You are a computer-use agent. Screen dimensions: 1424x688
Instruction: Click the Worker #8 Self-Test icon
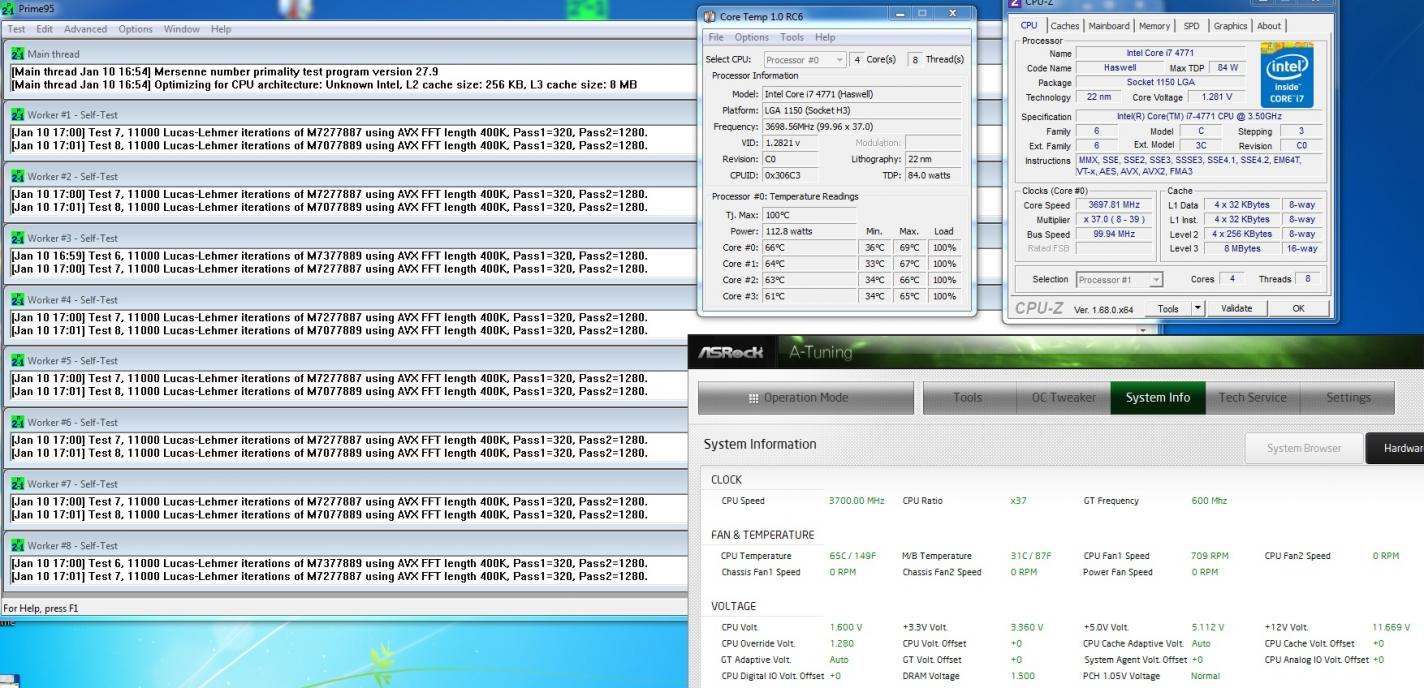(x=18, y=546)
